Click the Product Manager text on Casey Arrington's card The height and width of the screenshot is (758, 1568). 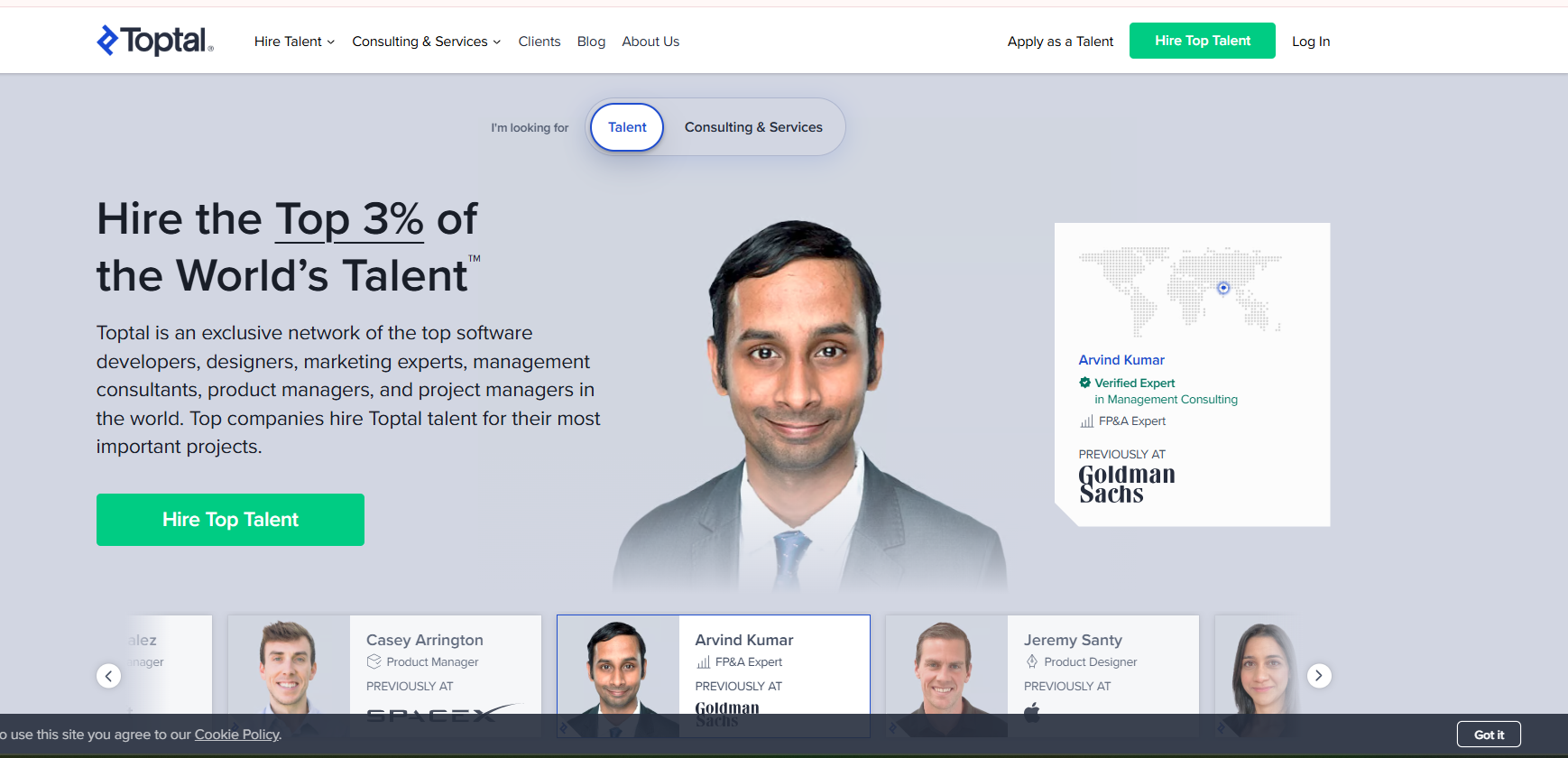[432, 662]
